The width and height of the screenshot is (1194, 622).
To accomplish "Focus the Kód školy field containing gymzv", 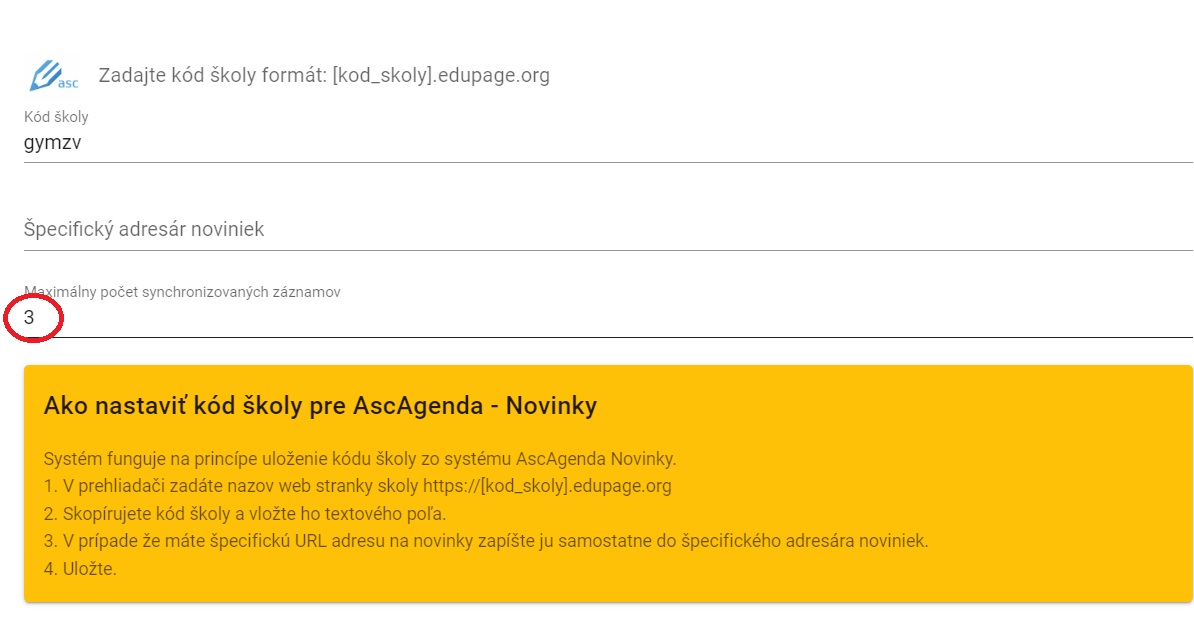I will tap(300, 143).
